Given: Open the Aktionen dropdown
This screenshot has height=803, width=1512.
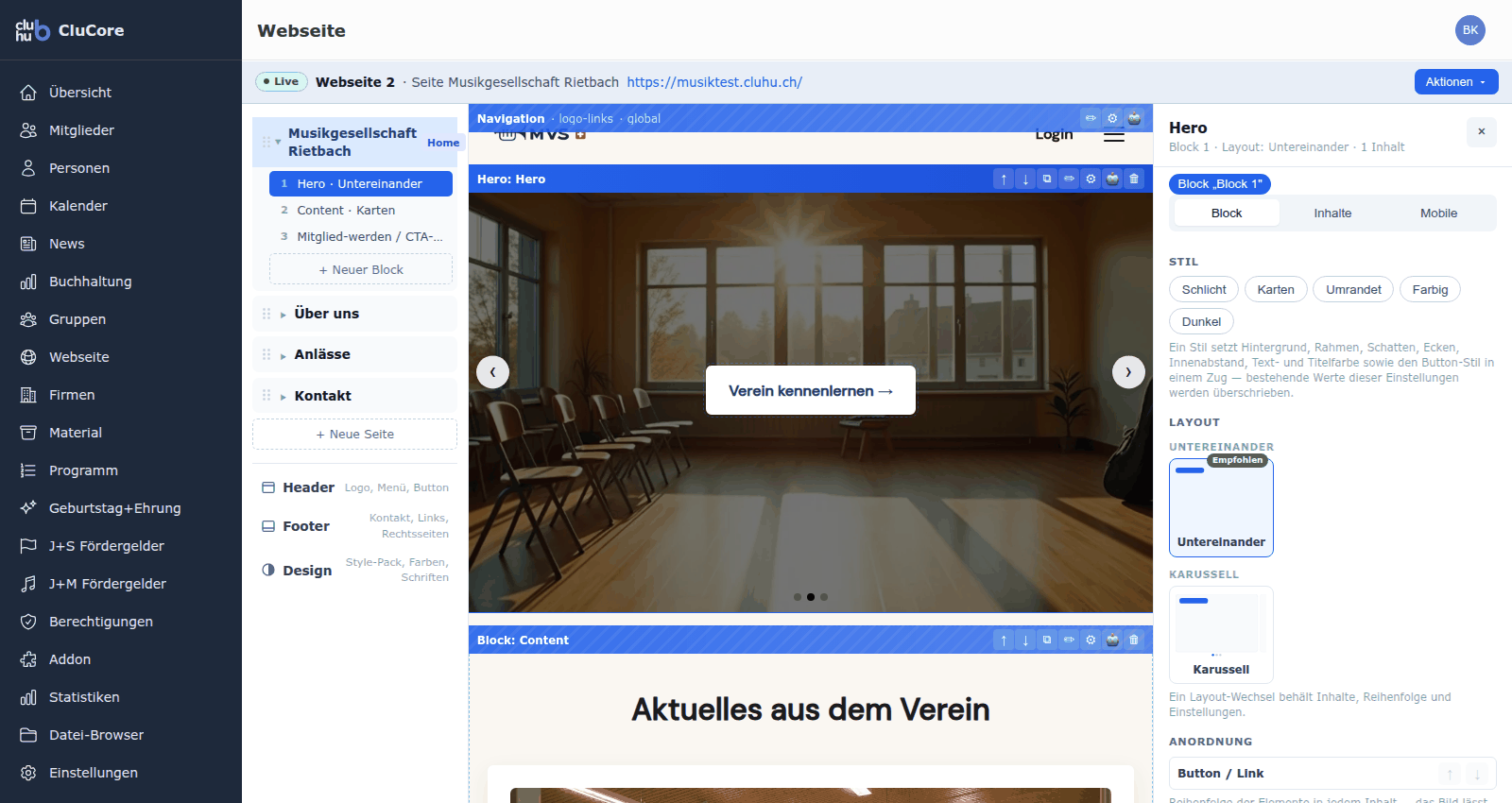Looking at the screenshot, I should pyautogui.click(x=1456, y=82).
